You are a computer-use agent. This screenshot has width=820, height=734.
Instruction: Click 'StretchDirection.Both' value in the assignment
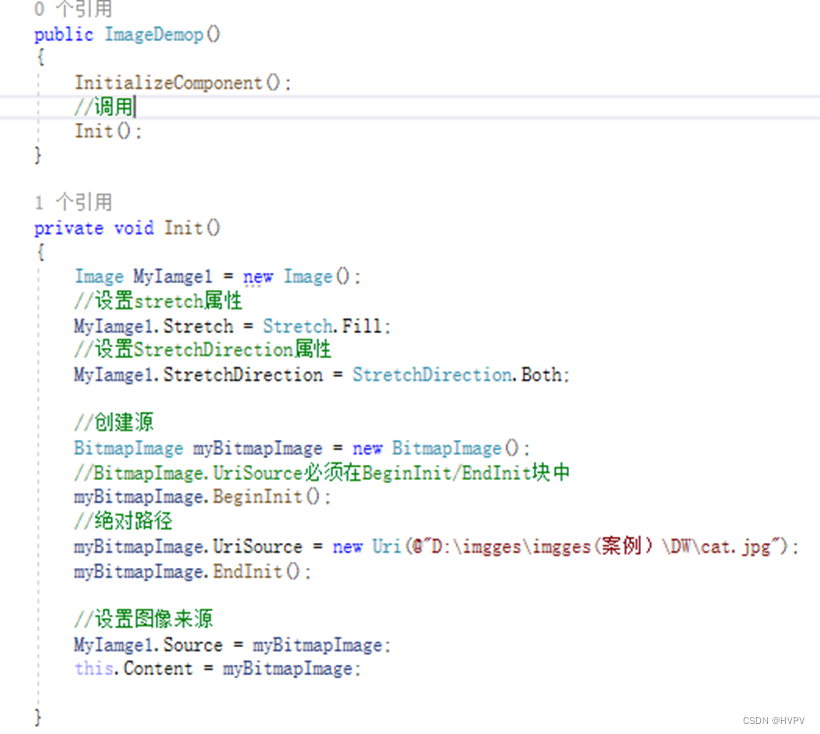click(x=457, y=375)
